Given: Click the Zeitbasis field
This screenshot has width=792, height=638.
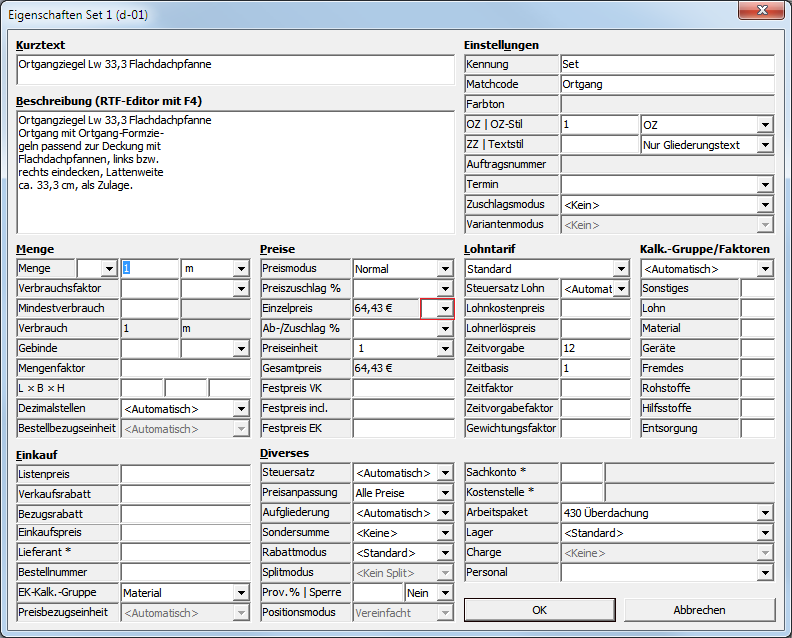Looking at the screenshot, I should [596, 369].
